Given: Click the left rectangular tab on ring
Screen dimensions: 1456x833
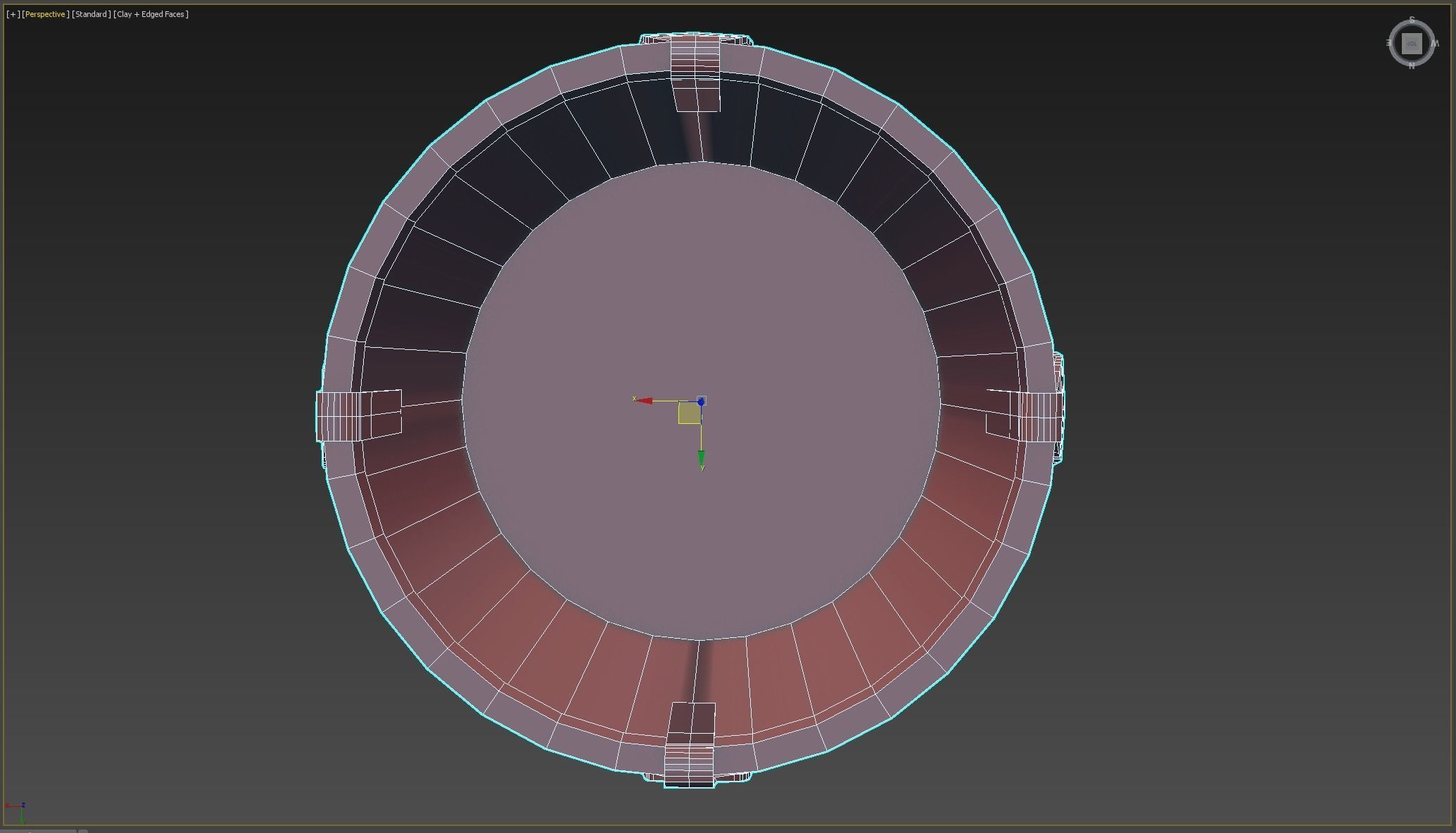Looking at the screenshot, I should tap(357, 415).
